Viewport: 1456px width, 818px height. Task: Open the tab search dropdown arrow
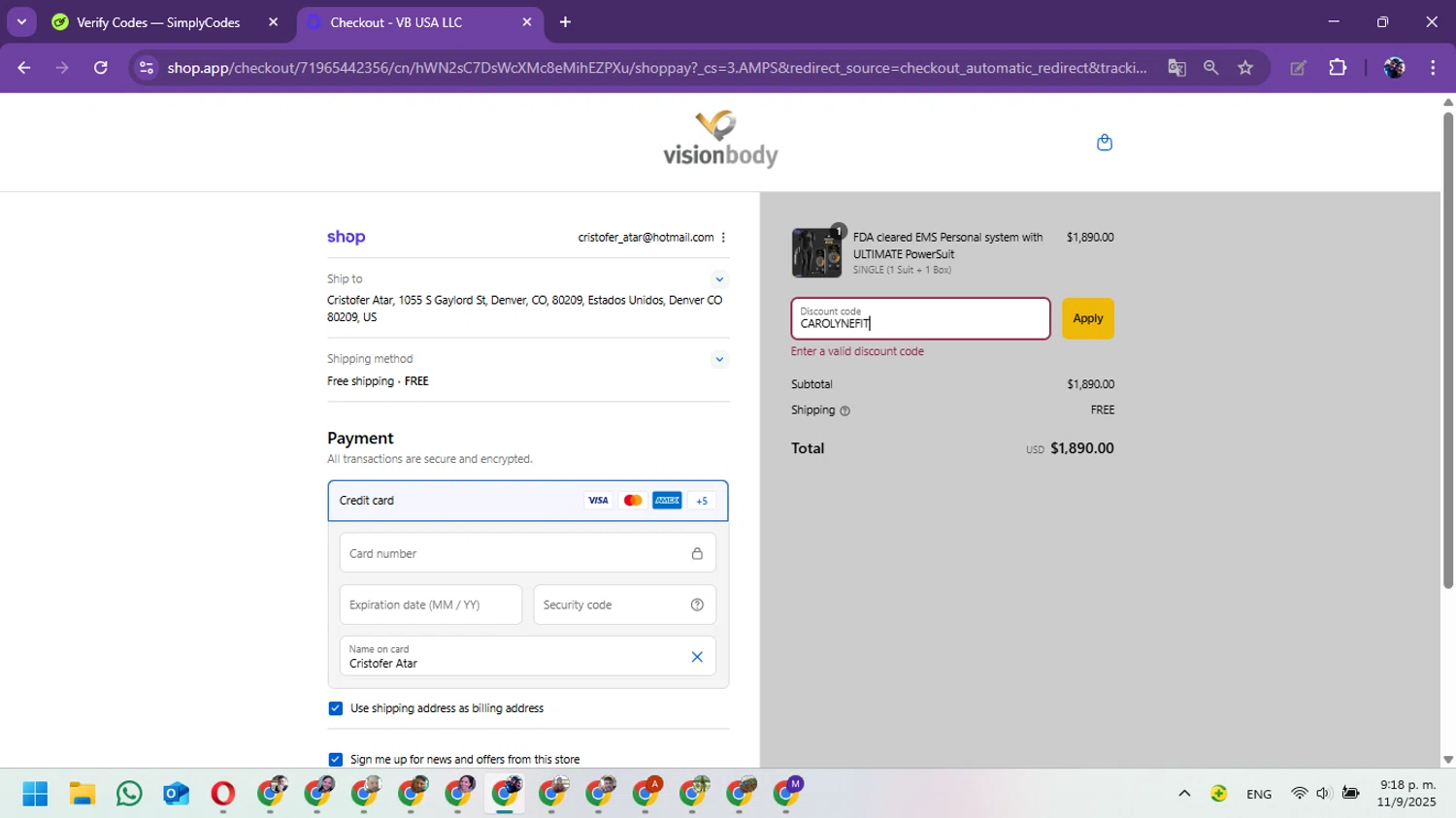tap(21, 21)
